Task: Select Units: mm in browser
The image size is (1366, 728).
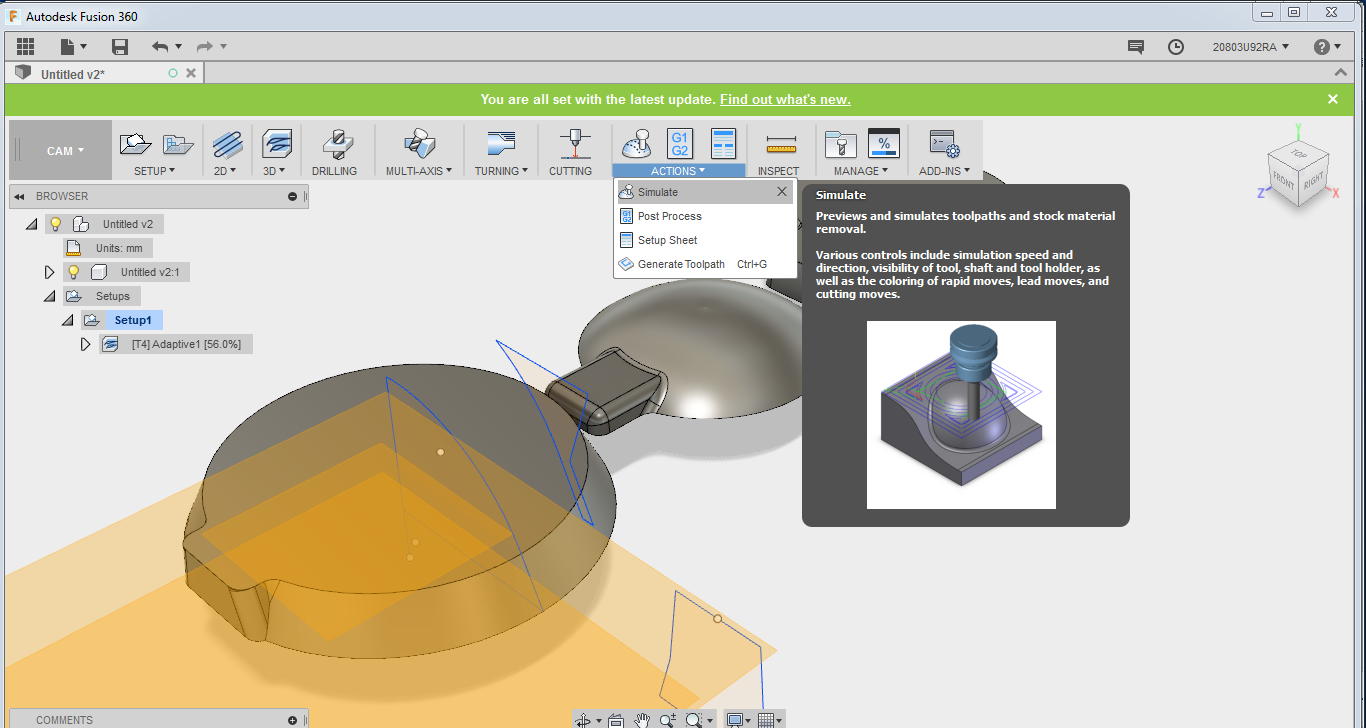Action: coord(108,248)
